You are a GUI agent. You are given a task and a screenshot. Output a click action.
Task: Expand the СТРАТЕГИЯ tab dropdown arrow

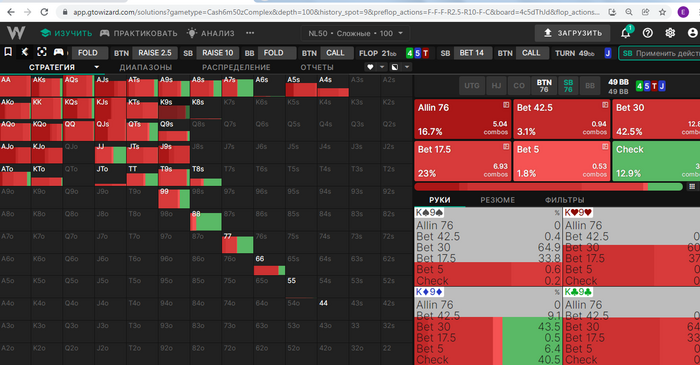[x=96, y=67]
